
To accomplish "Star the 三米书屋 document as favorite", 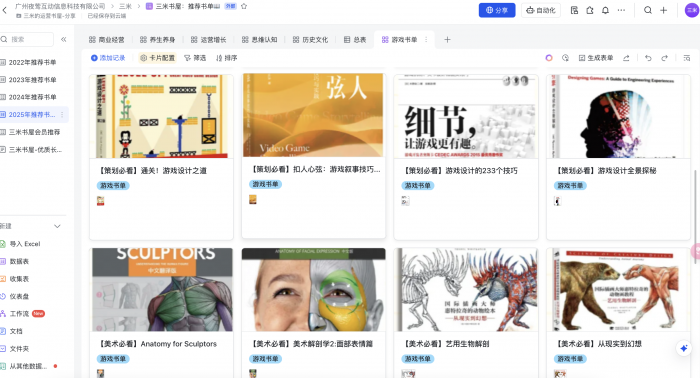I will pyautogui.click(x=244, y=6).
